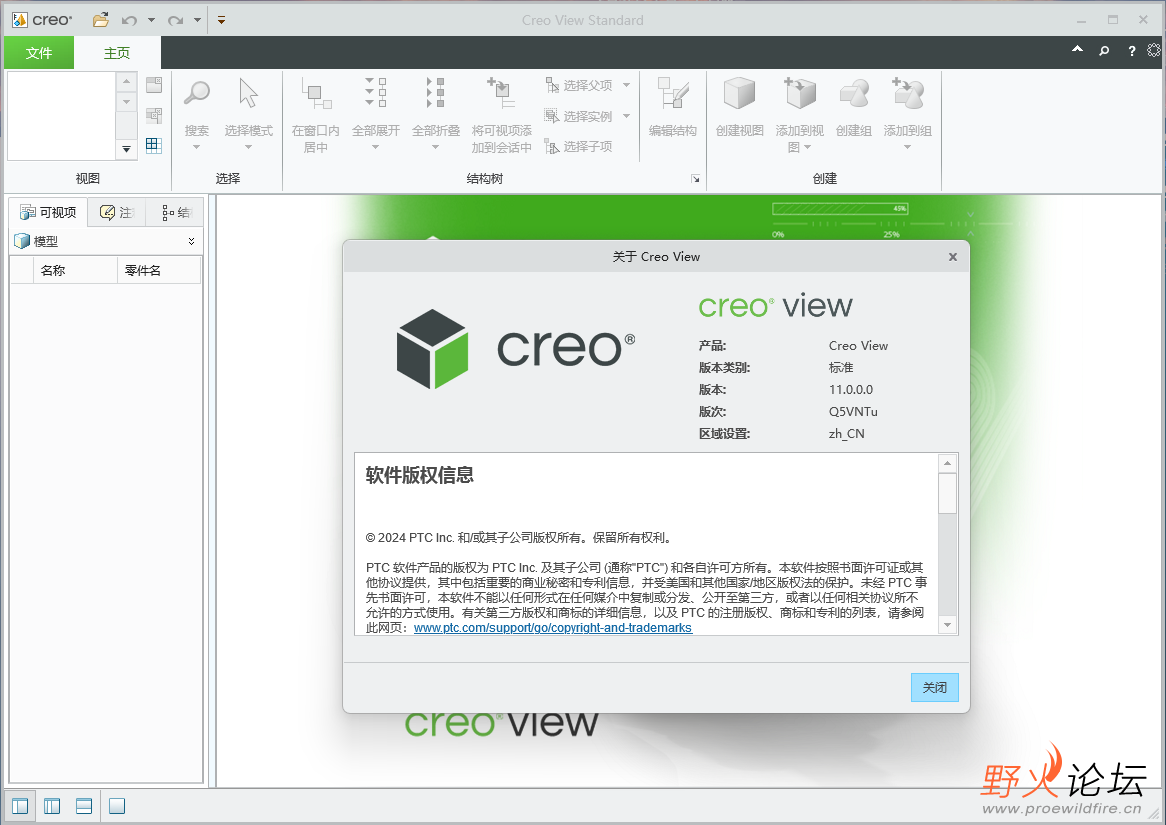Switch to the 结 structure panel tab
1166x825 pixels.
[176, 213]
